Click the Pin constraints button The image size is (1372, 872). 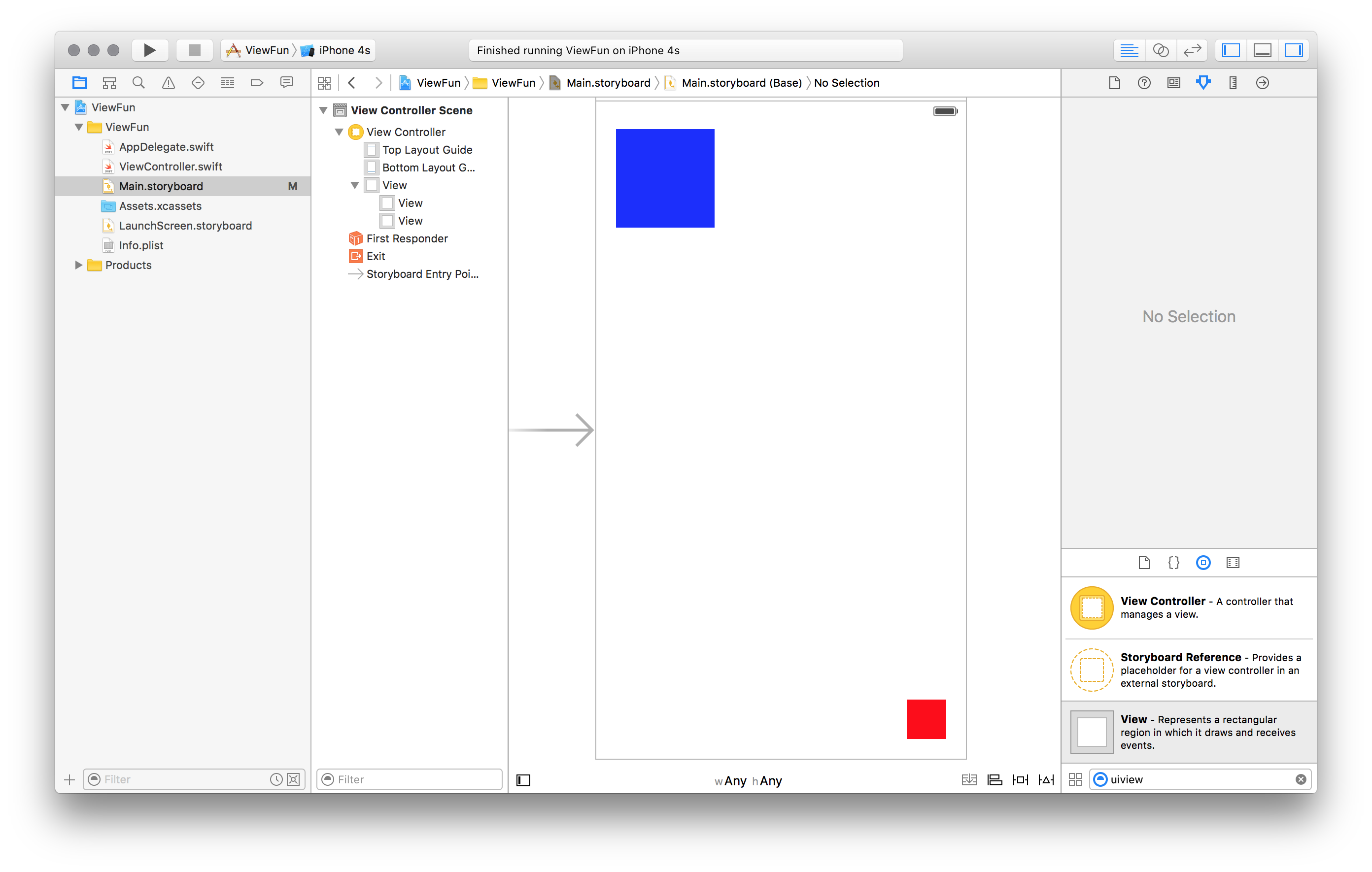pyautogui.click(x=1020, y=780)
